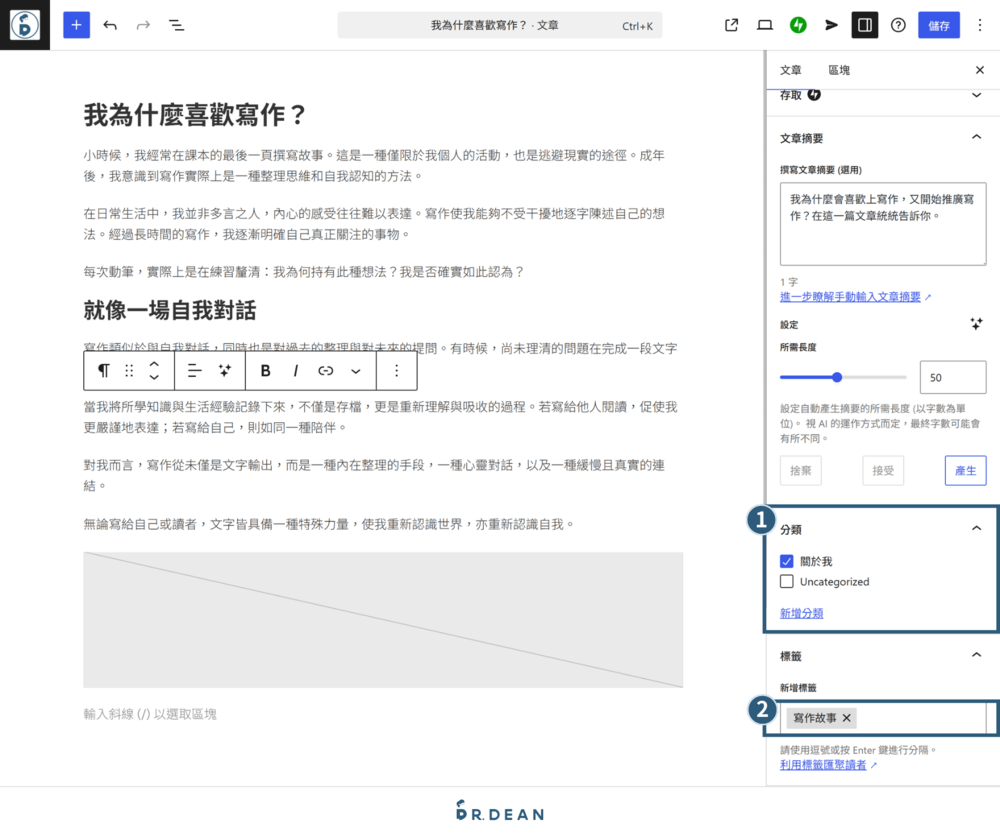Click the block inserter plus icon
1000x833 pixels.
(x=76, y=24)
